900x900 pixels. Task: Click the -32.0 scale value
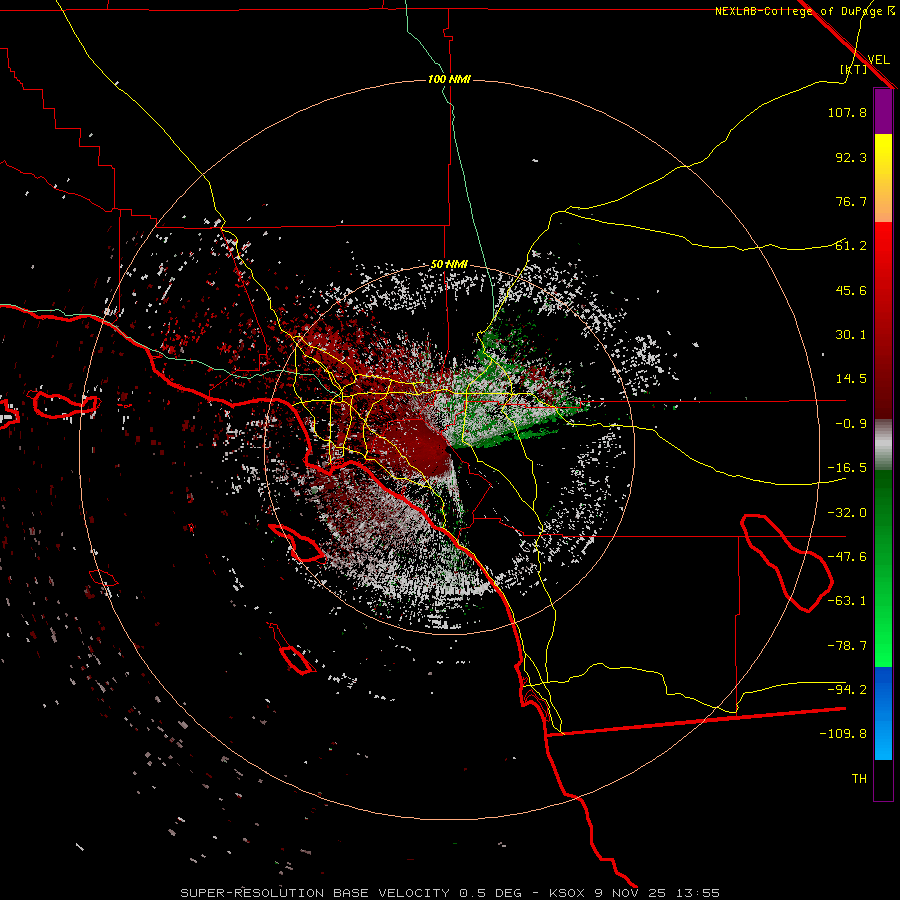point(847,513)
